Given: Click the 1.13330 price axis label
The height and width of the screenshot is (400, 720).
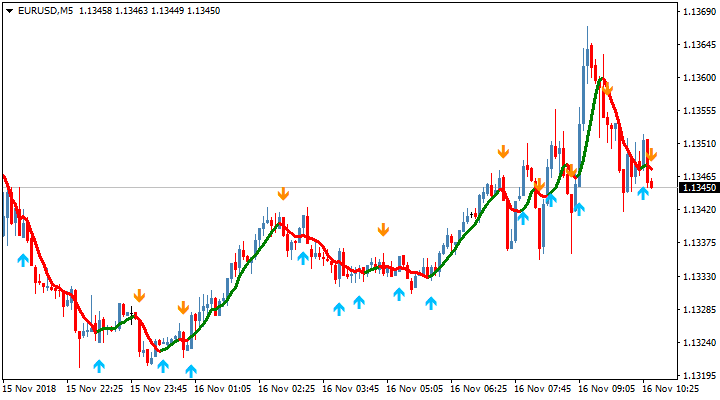Looking at the screenshot, I should (699, 276).
